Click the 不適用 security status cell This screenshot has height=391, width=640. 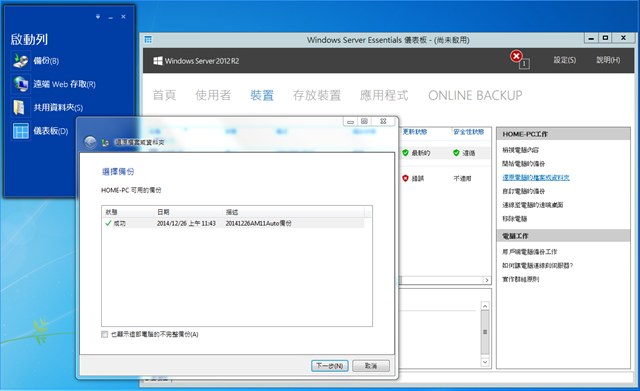[462, 178]
